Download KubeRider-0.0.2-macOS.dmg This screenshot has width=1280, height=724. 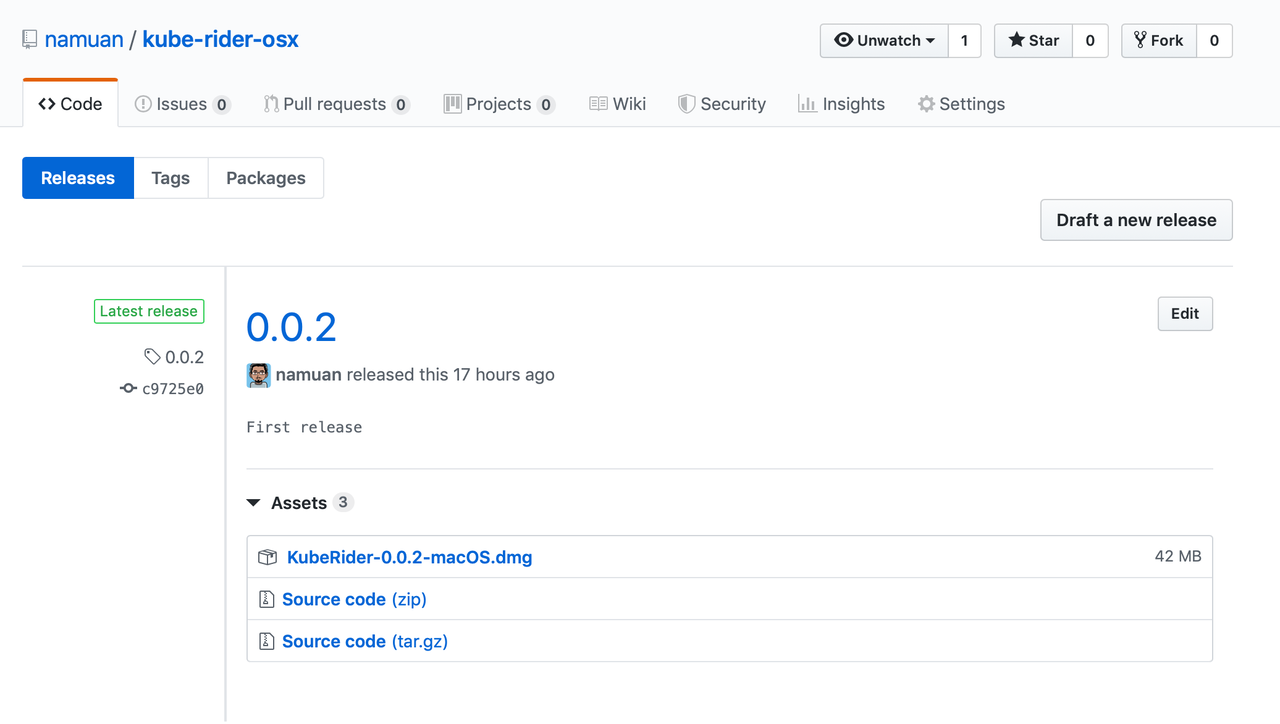pos(409,558)
